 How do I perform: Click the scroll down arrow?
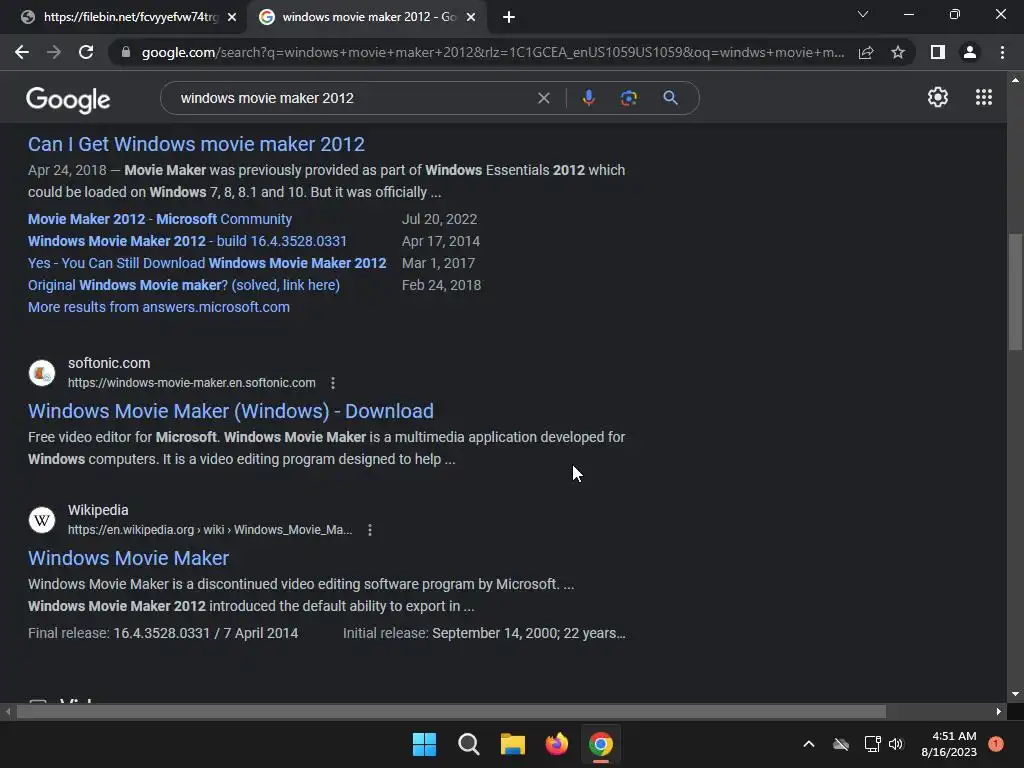pos(1015,694)
